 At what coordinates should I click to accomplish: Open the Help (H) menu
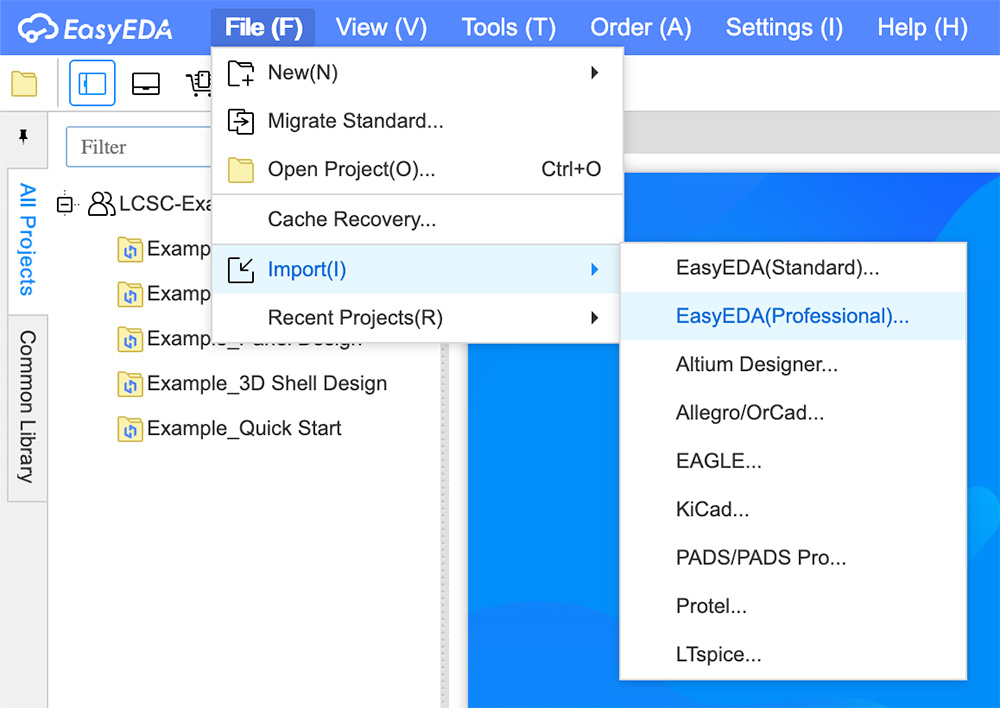pyautogui.click(x=922, y=27)
